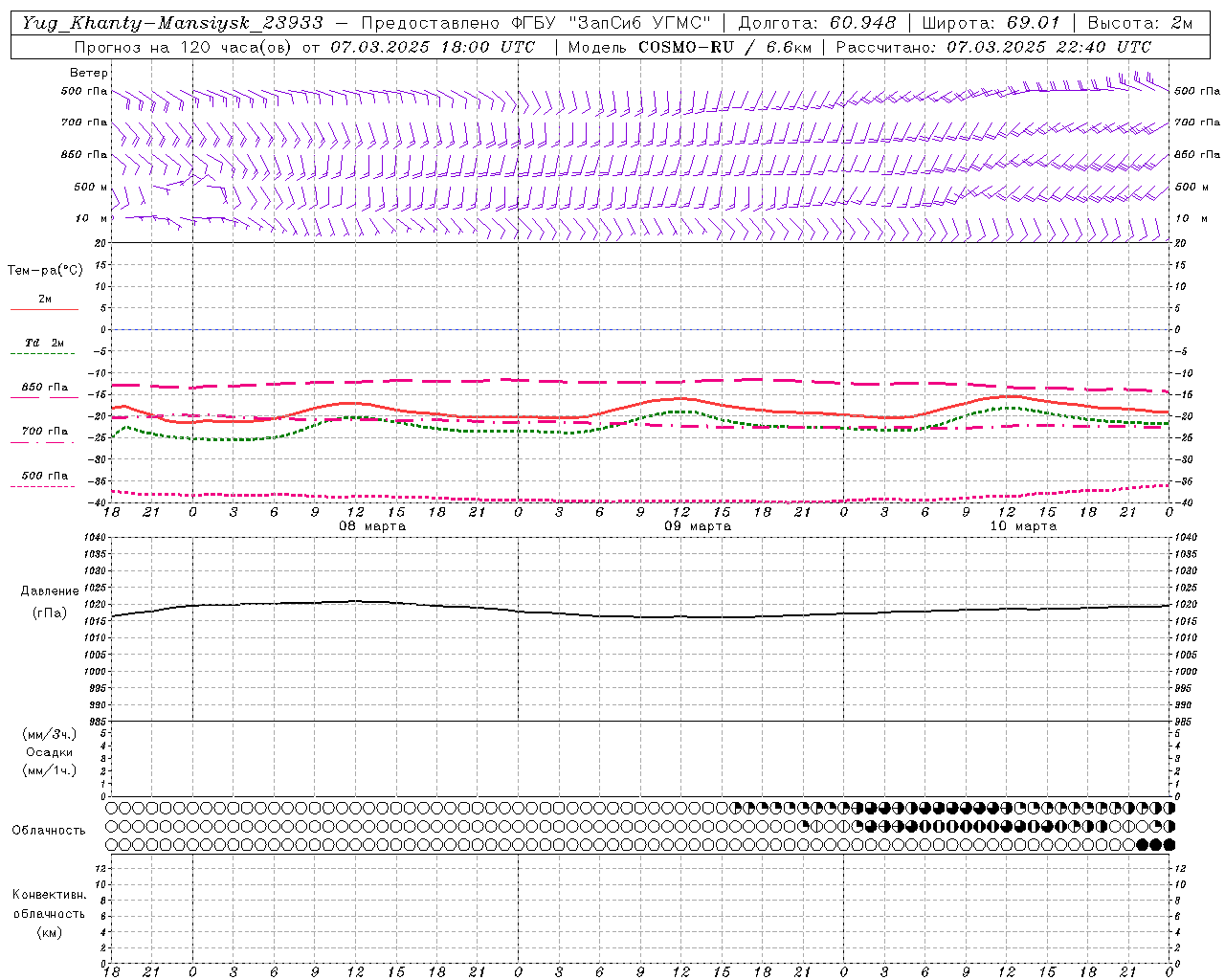Click the '1040' value on the left pressure axis
This screenshot has width=1225, height=980.
click(96, 538)
